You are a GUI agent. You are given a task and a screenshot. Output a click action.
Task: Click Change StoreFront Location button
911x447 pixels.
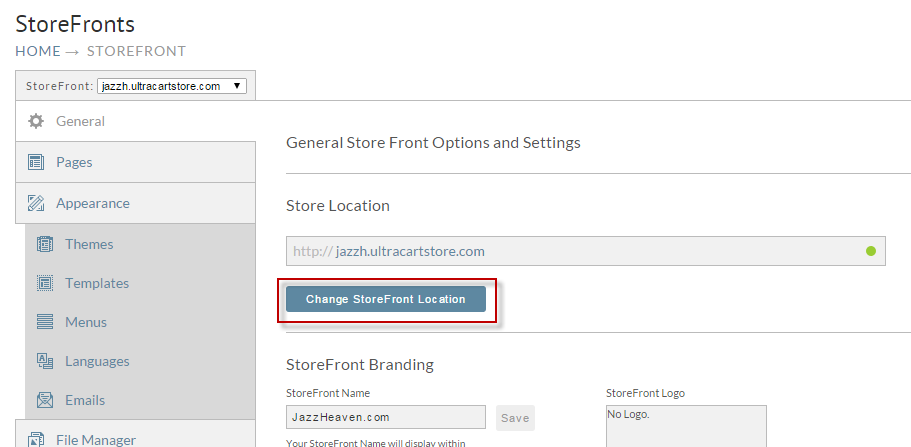tap(386, 299)
